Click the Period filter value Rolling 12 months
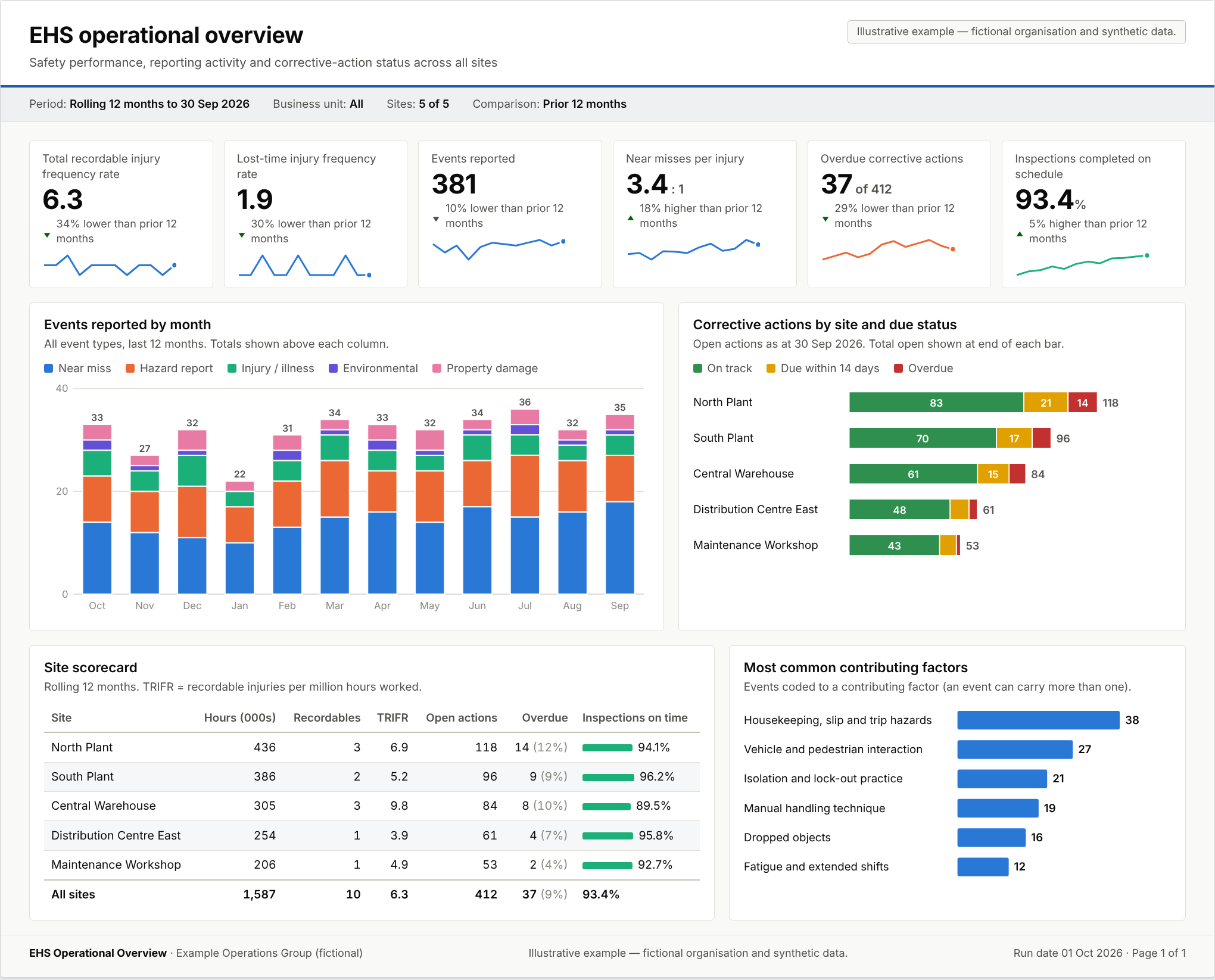 [x=159, y=104]
